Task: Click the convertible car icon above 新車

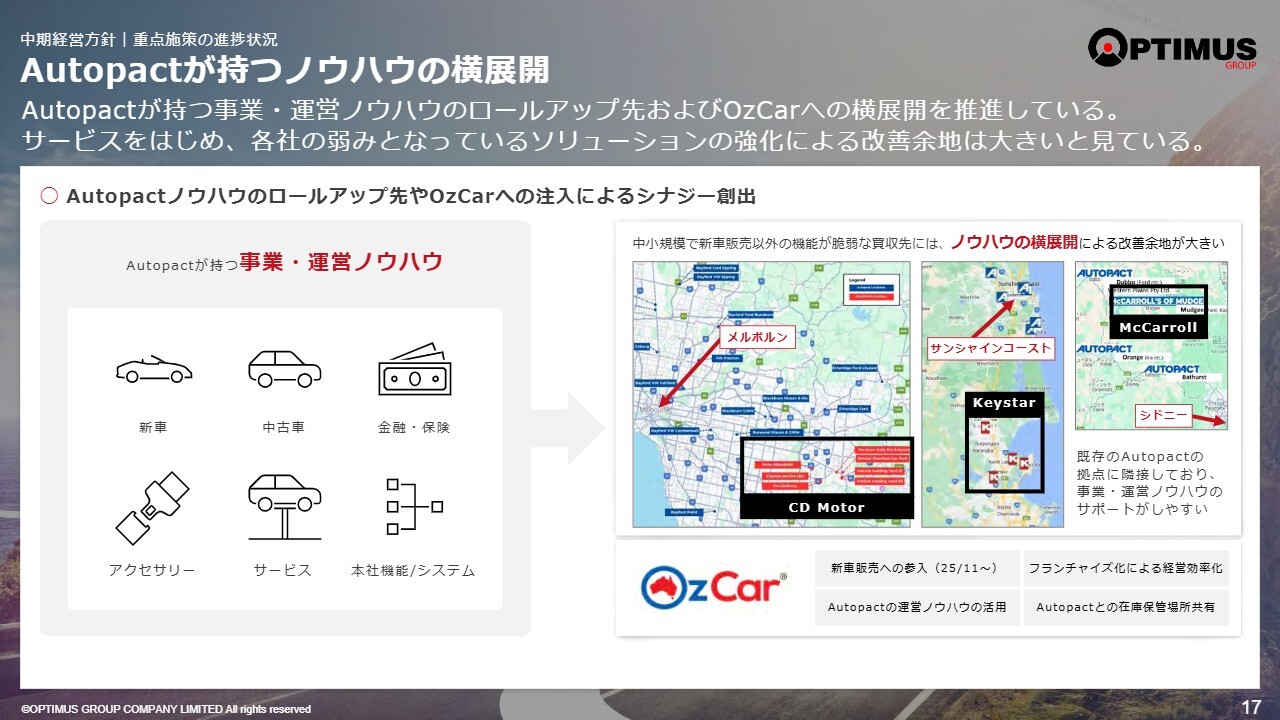Action: coord(153,368)
